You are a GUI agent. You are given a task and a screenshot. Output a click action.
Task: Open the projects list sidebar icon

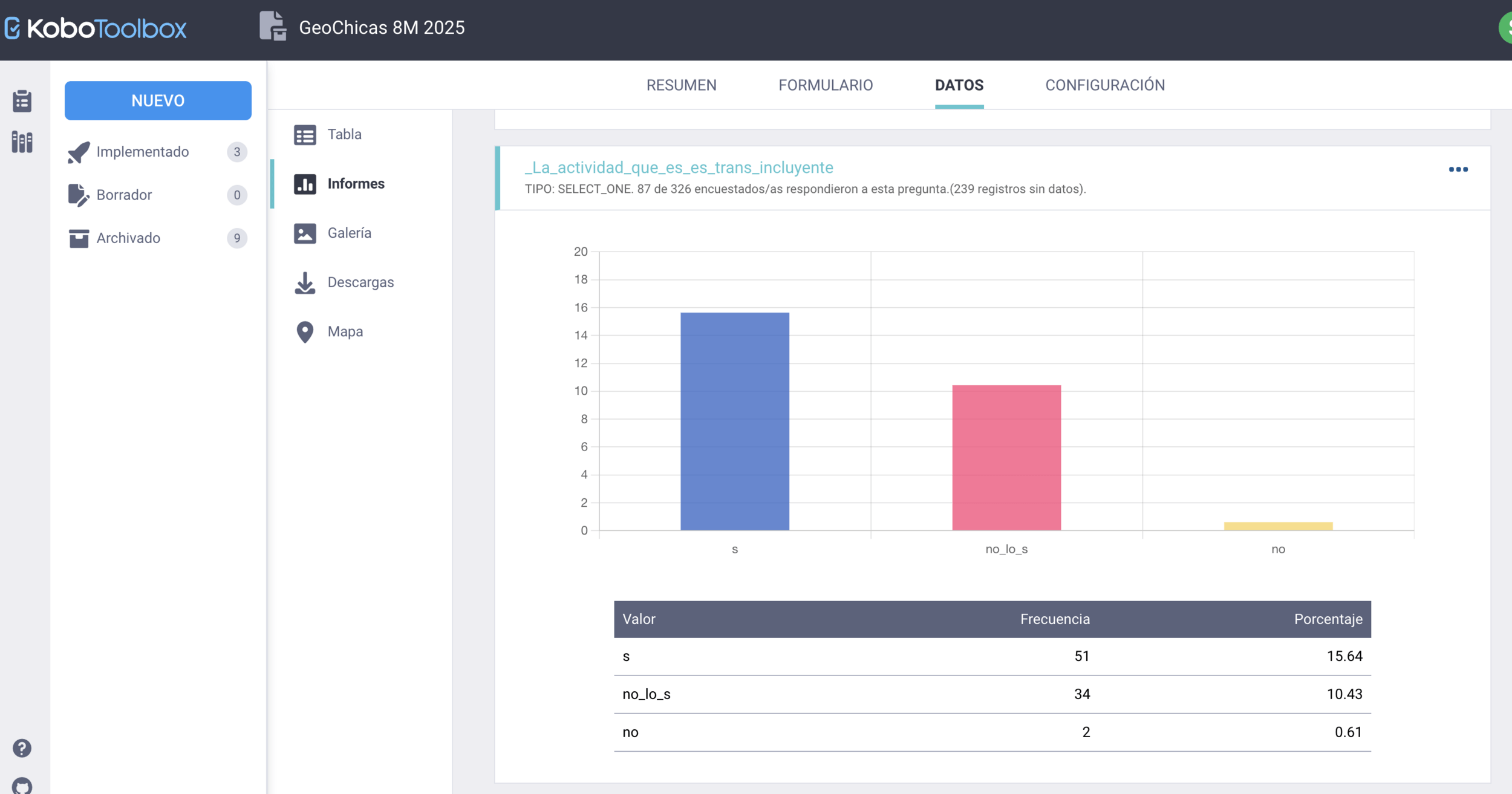22,101
